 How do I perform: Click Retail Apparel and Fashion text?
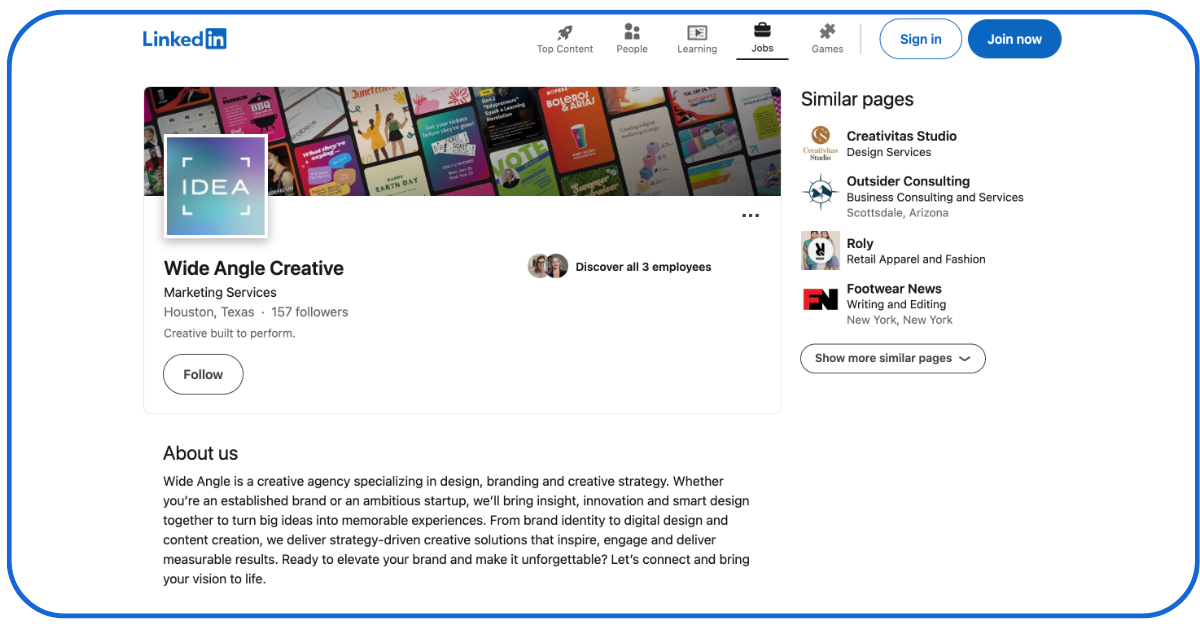click(916, 259)
